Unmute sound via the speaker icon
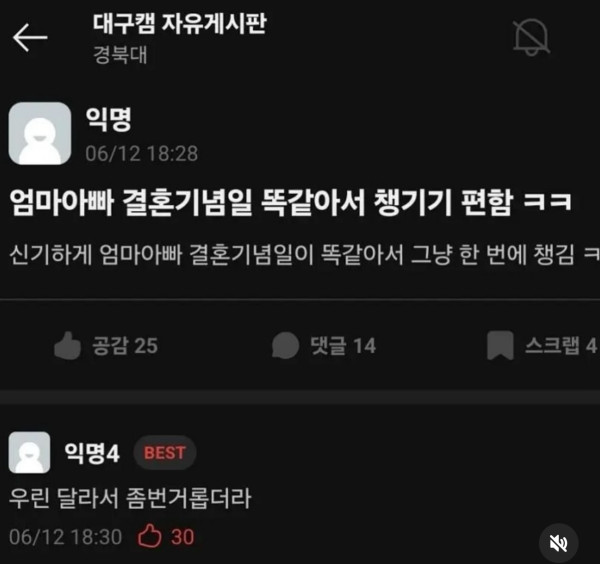Viewport: 600px width, 564px height. pyautogui.click(x=558, y=543)
